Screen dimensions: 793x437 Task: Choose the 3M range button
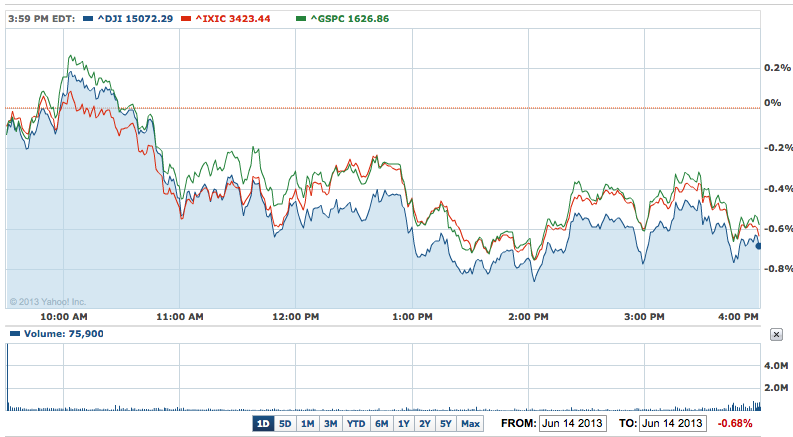(x=330, y=423)
